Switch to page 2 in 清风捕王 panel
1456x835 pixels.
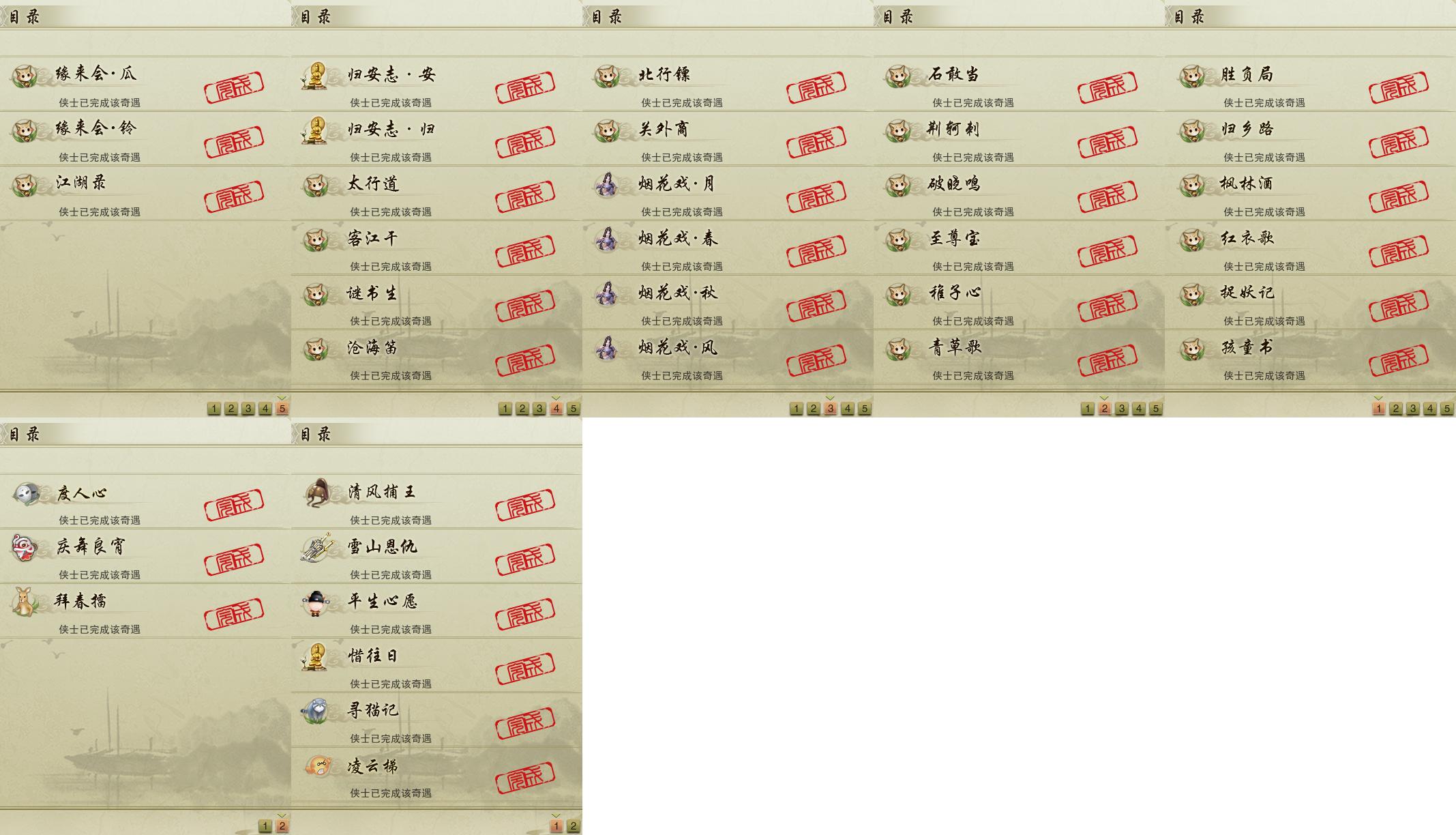pos(574,826)
